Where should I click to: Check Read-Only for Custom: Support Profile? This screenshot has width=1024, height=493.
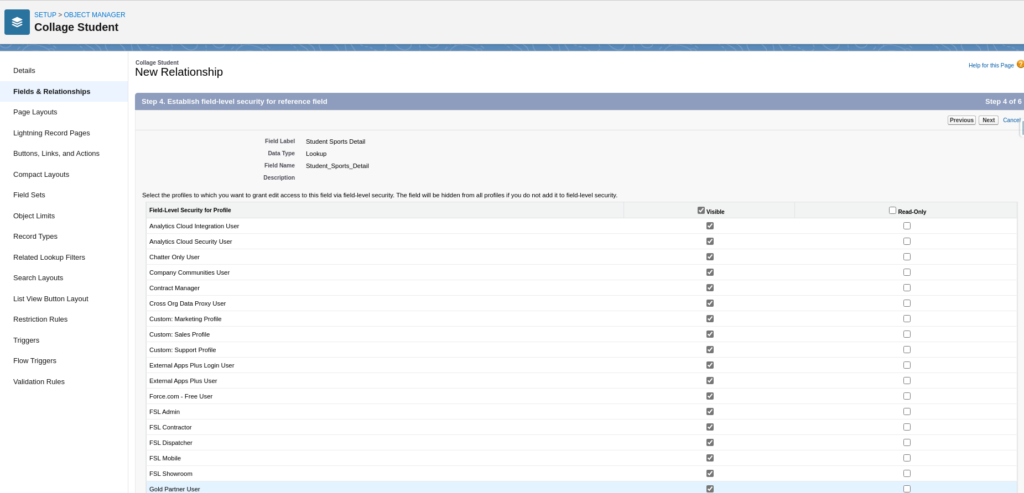(x=906, y=349)
